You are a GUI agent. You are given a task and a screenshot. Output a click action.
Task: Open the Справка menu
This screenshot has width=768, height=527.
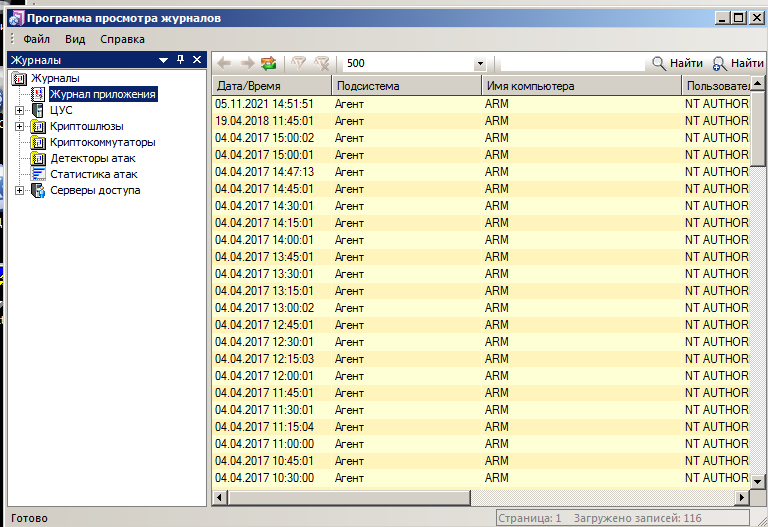tap(122, 39)
